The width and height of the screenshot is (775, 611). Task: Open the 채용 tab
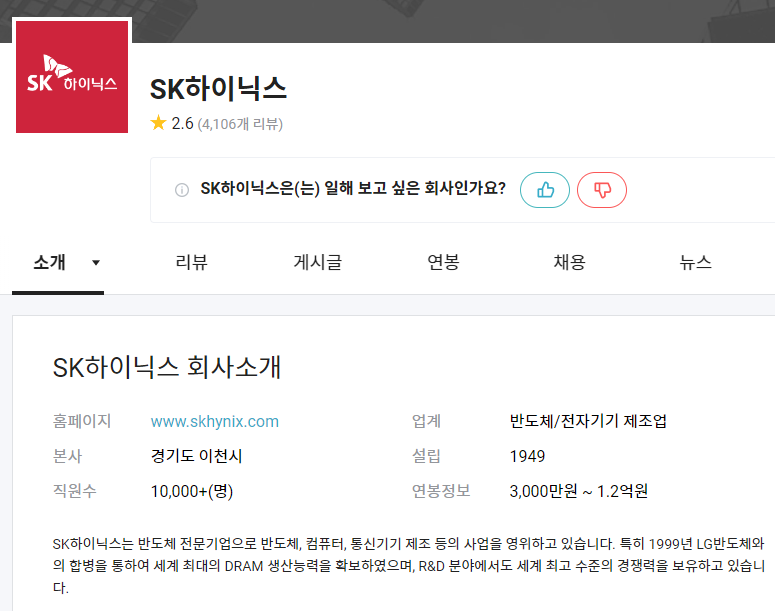tap(569, 262)
